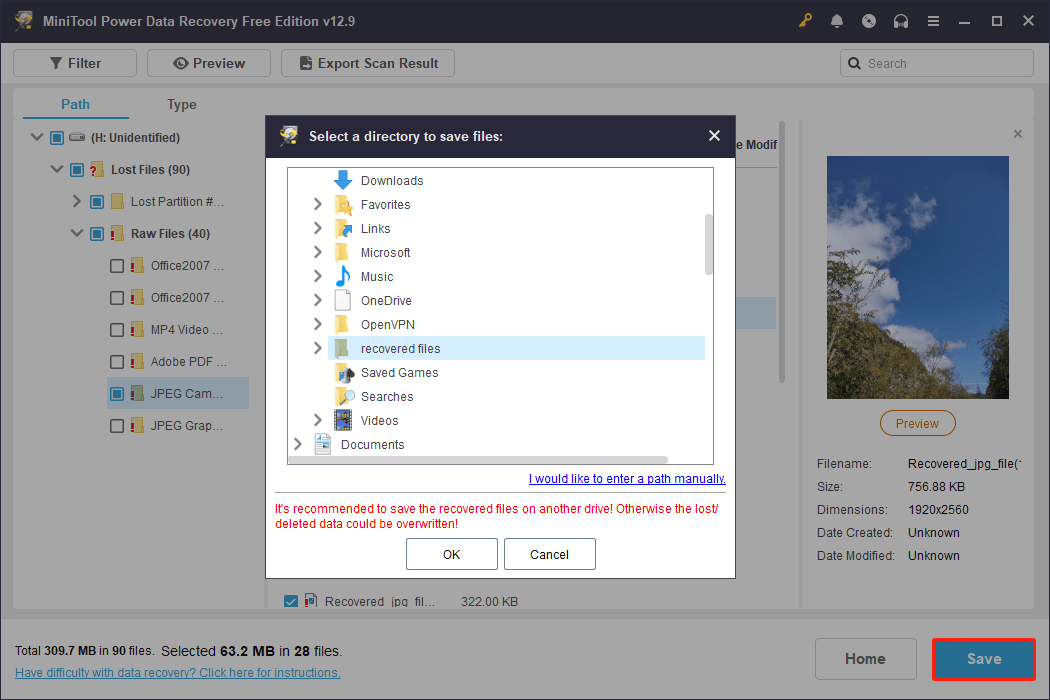Click Export Scan Result
Image resolution: width=1050 pixels, height=700 pixels.
point(368,63)
